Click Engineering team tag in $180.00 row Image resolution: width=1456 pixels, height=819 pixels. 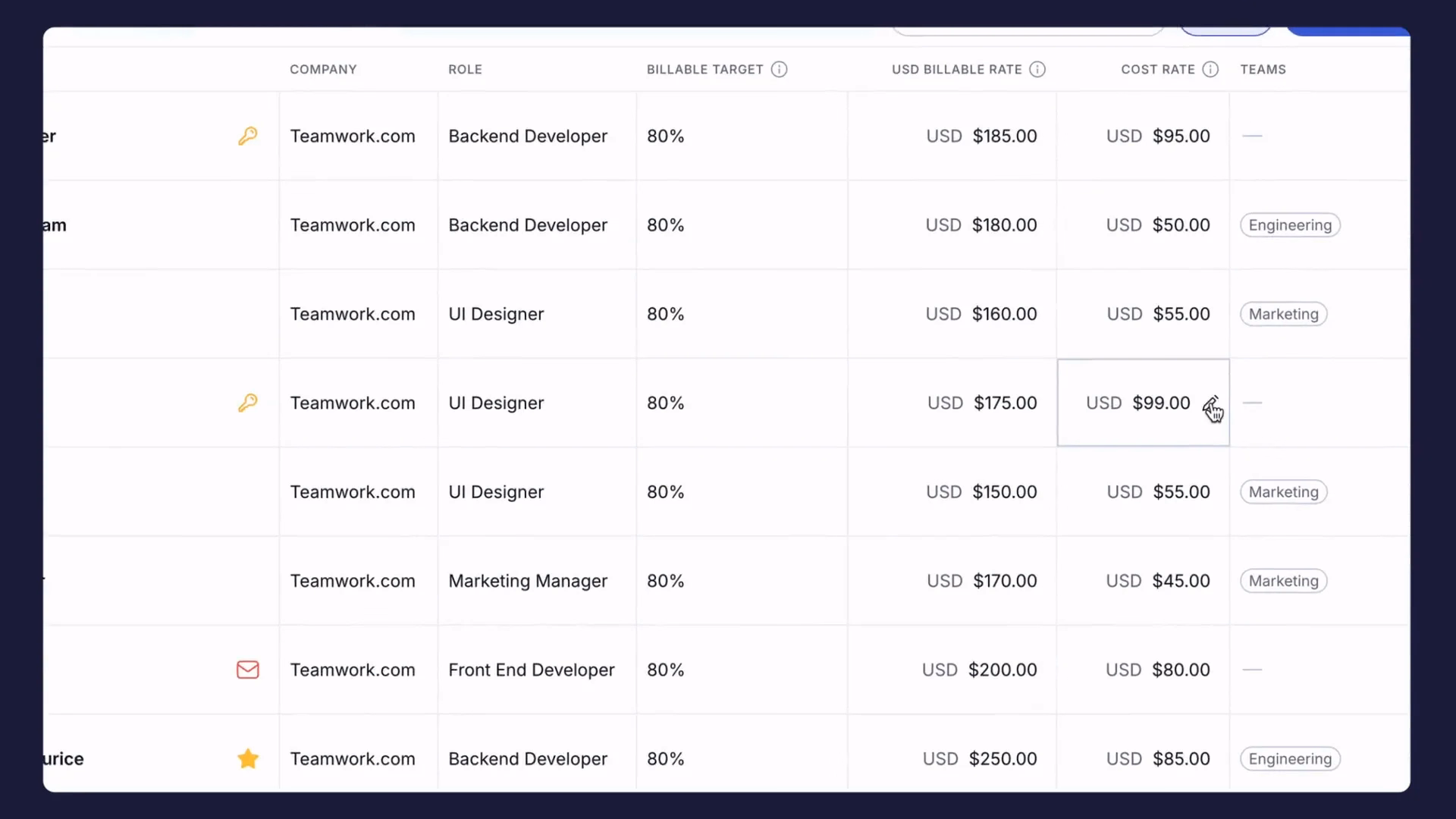coord(1290,225)
